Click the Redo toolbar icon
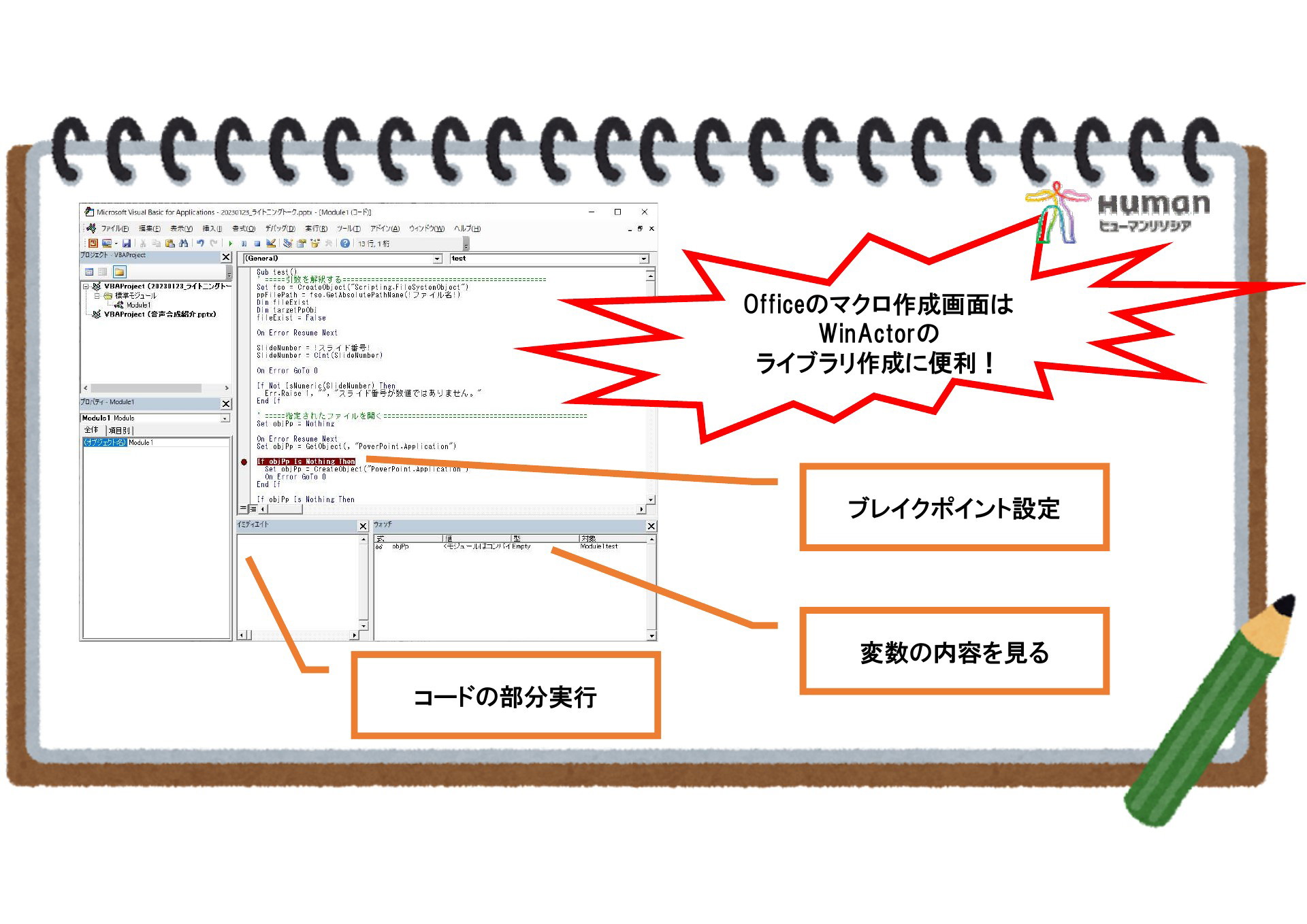The width and height of the screenshot is (1307, 924). pyautogui.click(x=214, y=243)
